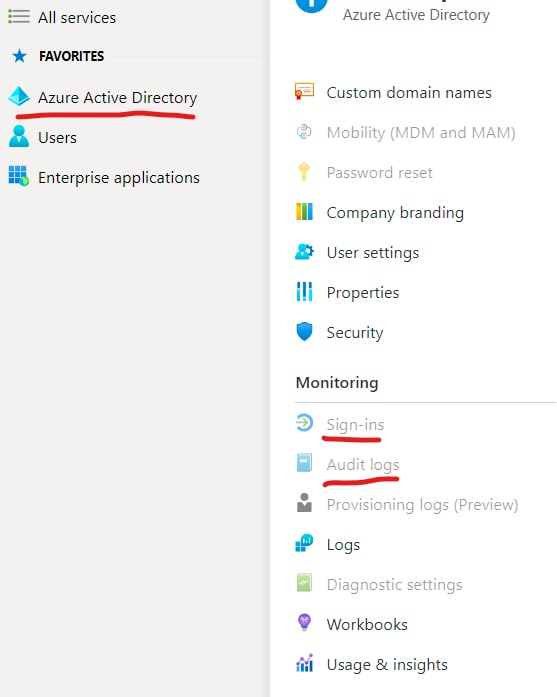Click the Favorites star icon
This screenshot has width=557, height=697.
(20, 56)
